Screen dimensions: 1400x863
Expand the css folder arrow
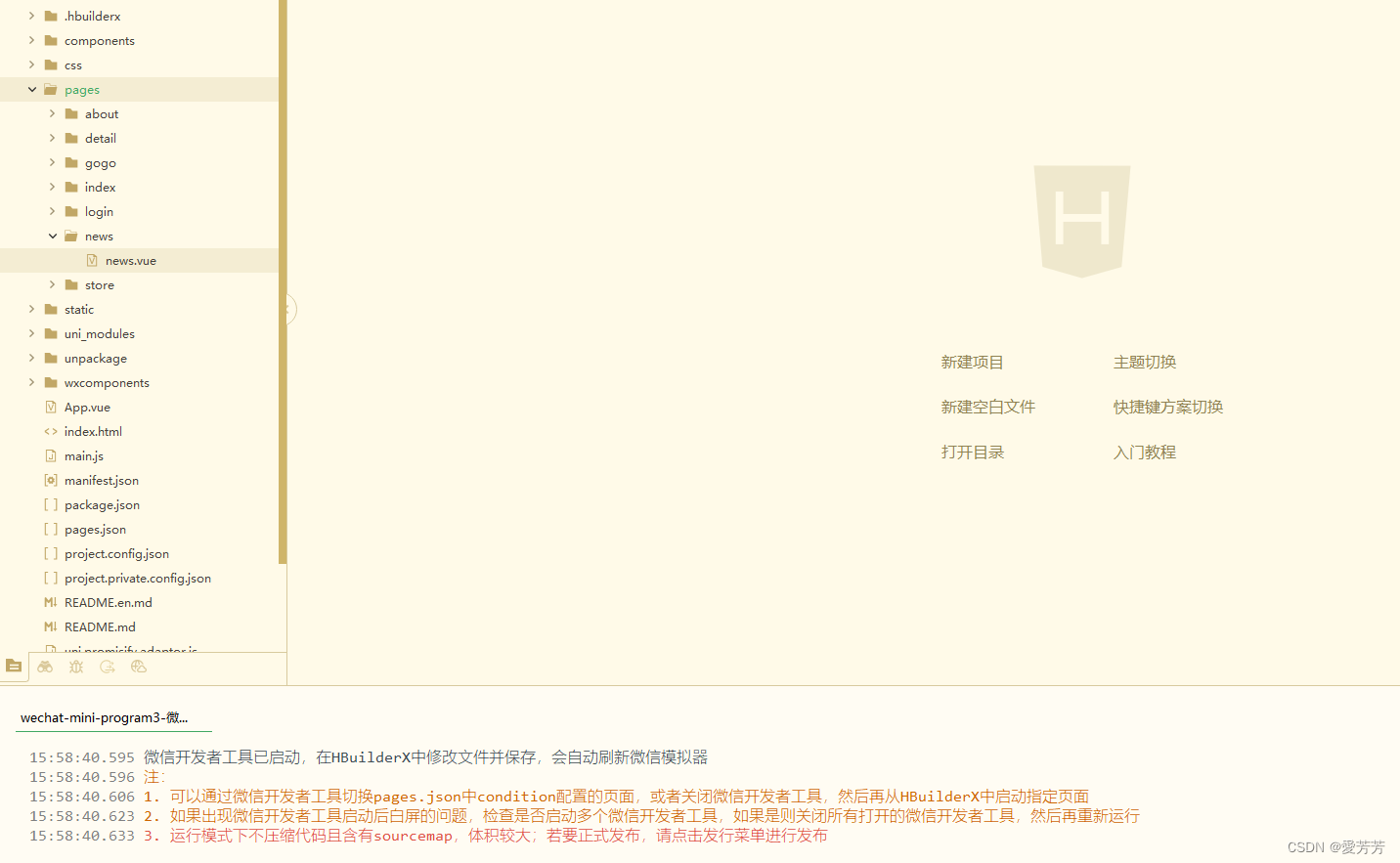(x=31, y=65)
